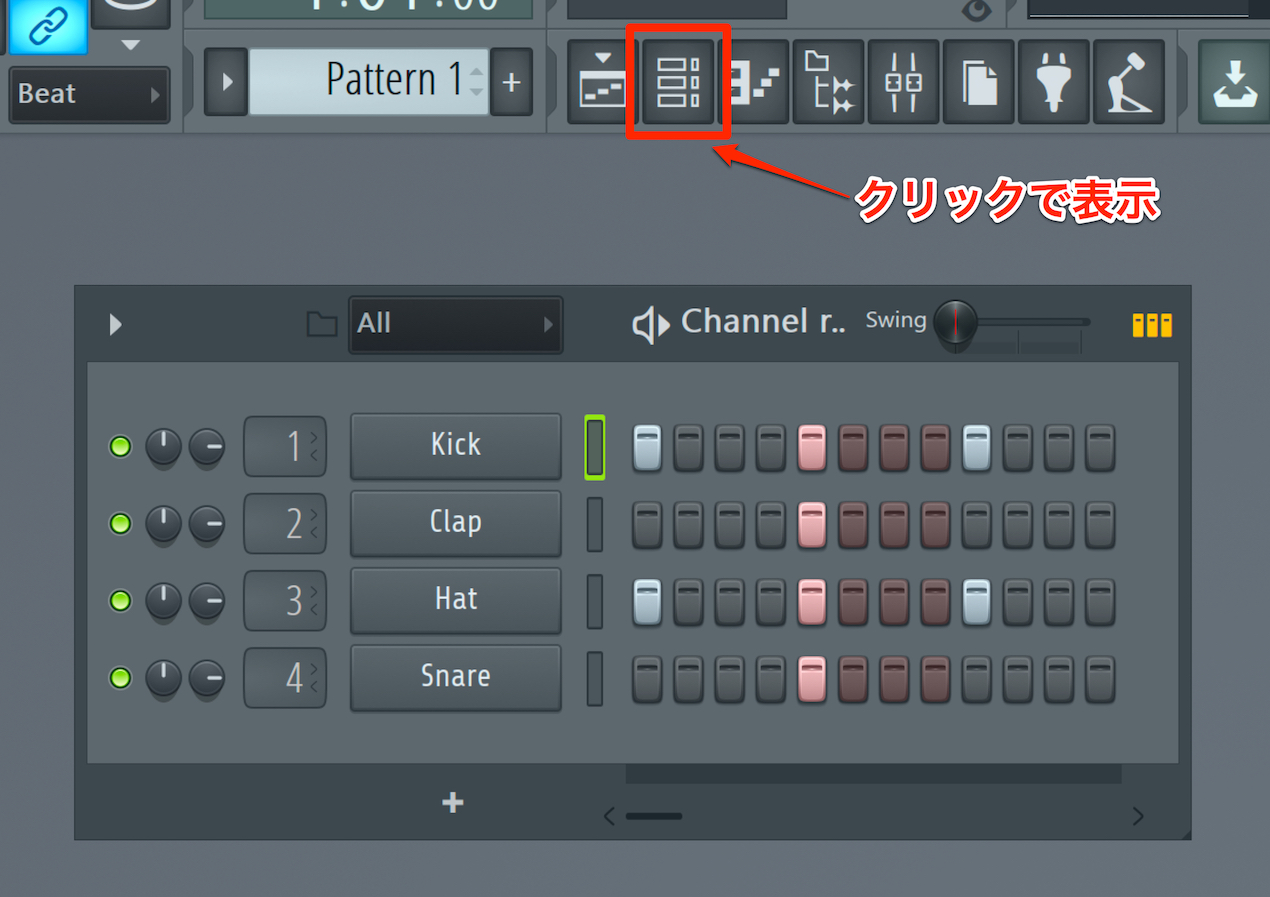This screenshot has width=1270, height=897.
Task: Click the Hat channel volume knob
Action: (x=207, y=601)
